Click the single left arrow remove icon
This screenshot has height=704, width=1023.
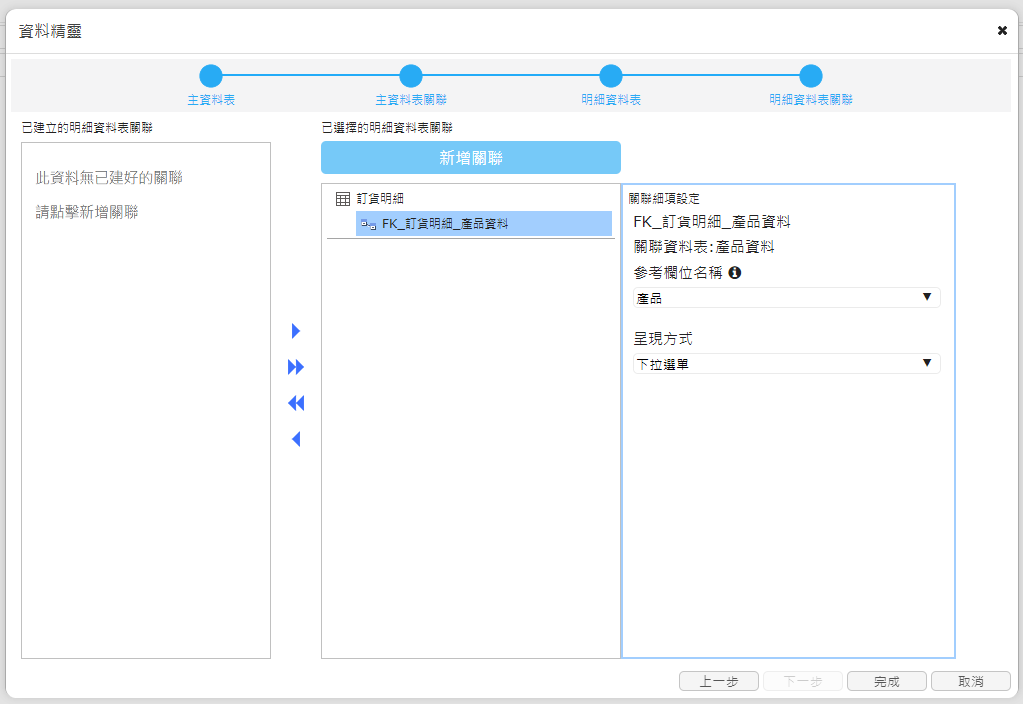point(296,439)
